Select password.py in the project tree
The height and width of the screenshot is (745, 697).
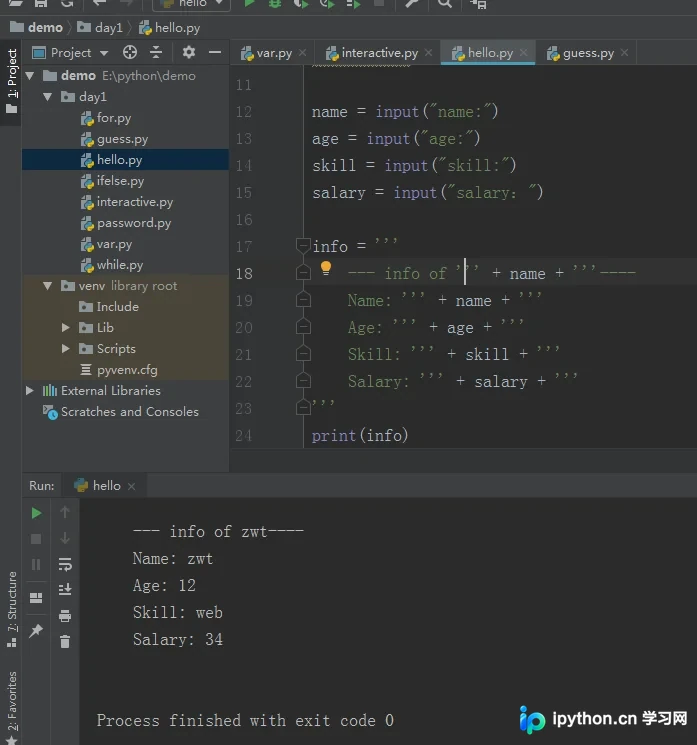coord(134,223)
